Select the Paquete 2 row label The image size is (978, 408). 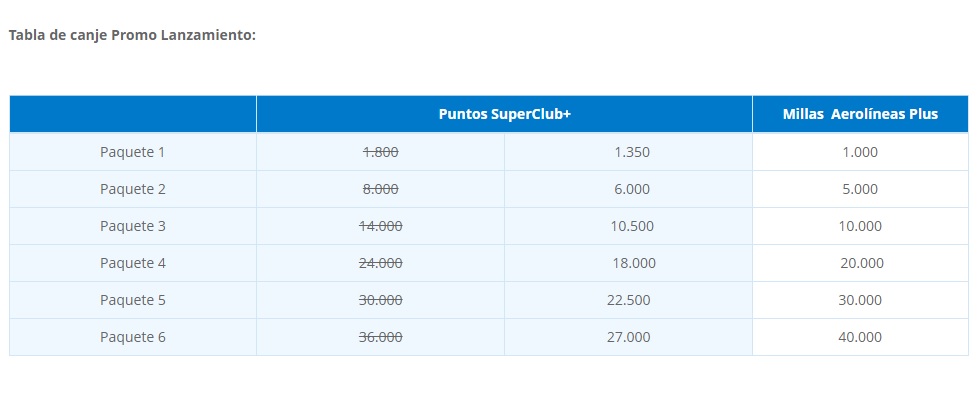[133, 189]
